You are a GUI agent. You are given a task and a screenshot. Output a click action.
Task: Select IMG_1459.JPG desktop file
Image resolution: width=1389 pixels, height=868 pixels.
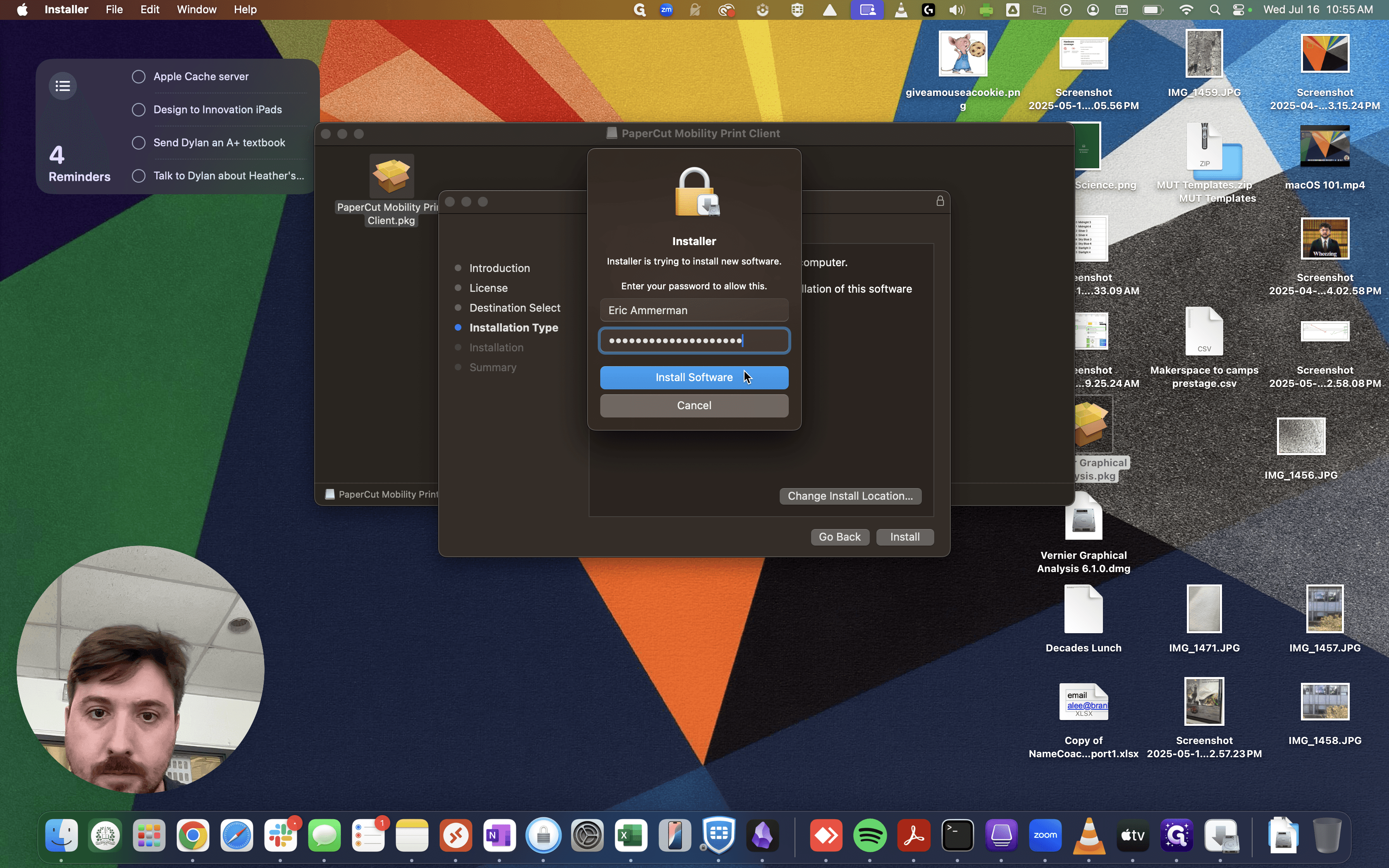[x=1204, y=53]
